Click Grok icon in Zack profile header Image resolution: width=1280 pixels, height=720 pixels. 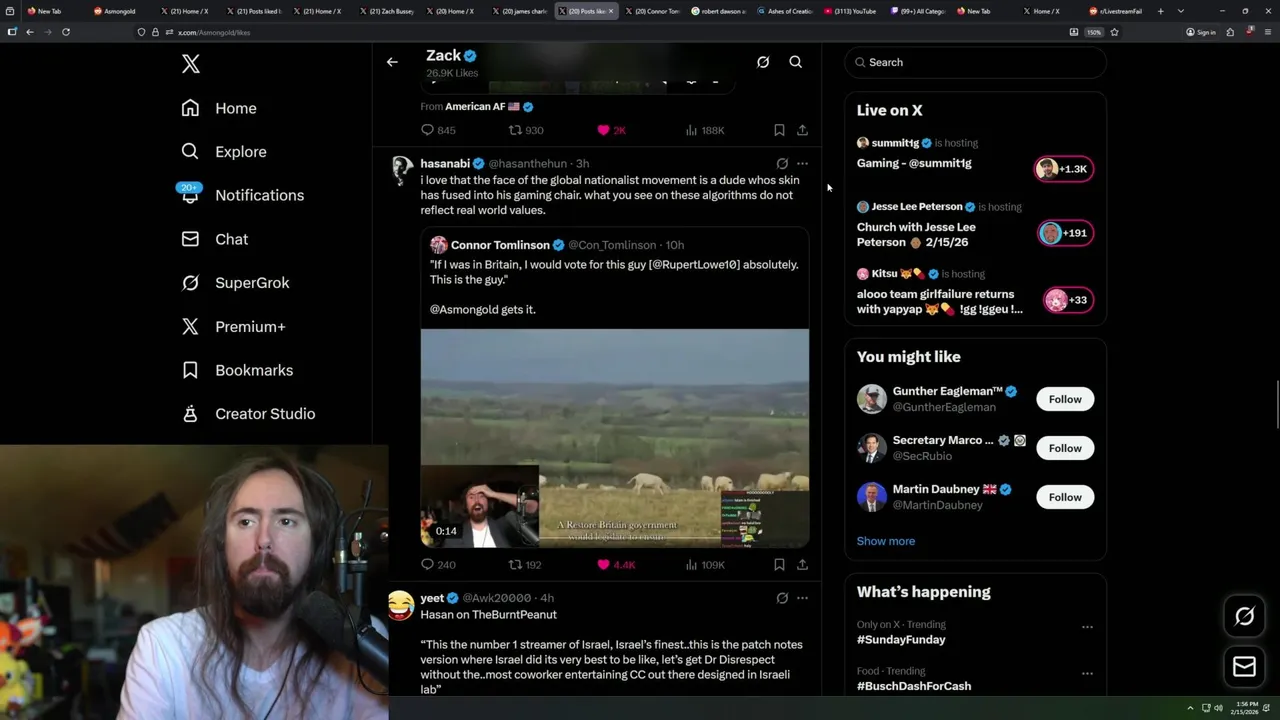coord(763,62)
